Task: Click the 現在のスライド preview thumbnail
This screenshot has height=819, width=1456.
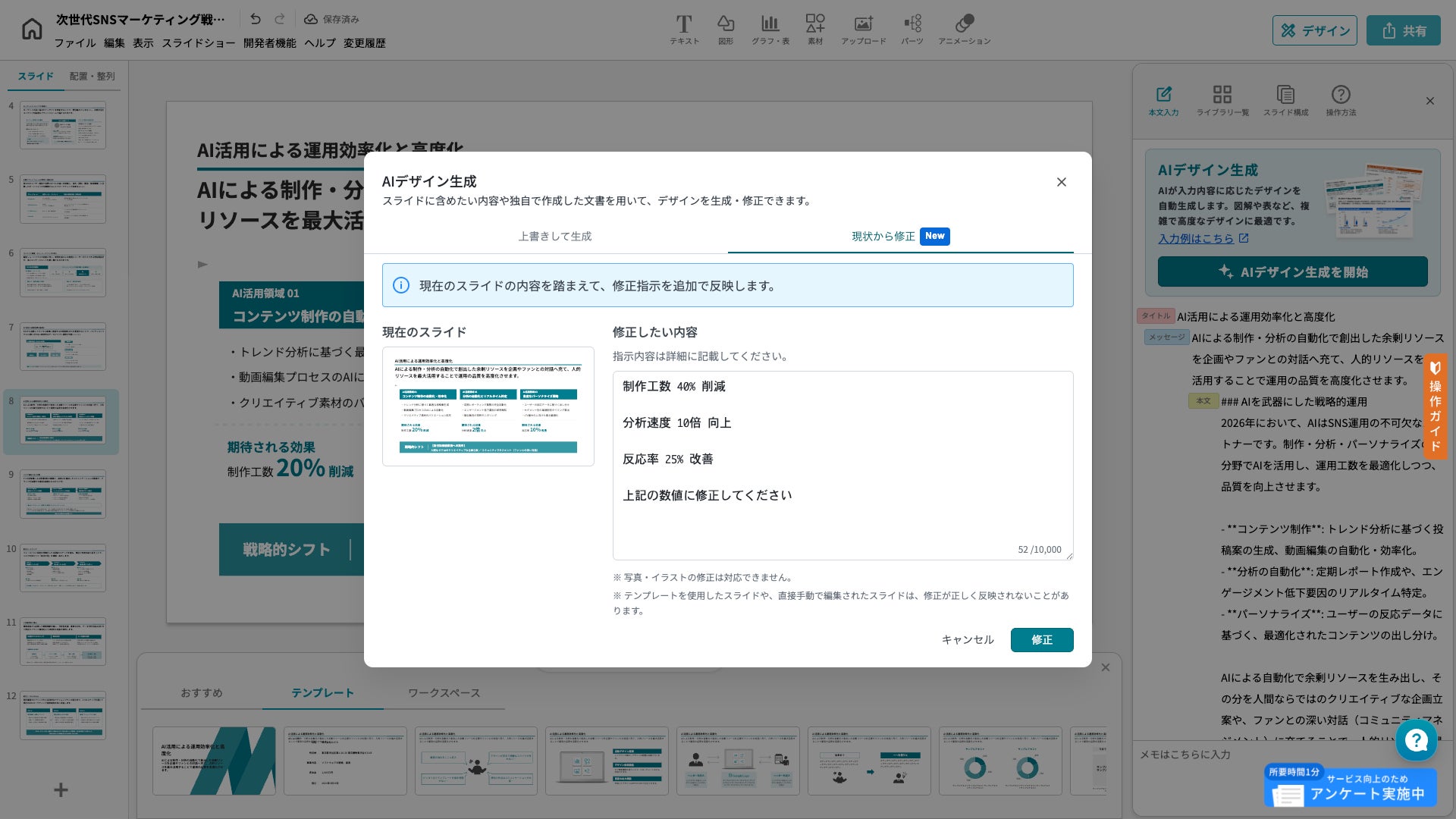Action: [488, 406]
